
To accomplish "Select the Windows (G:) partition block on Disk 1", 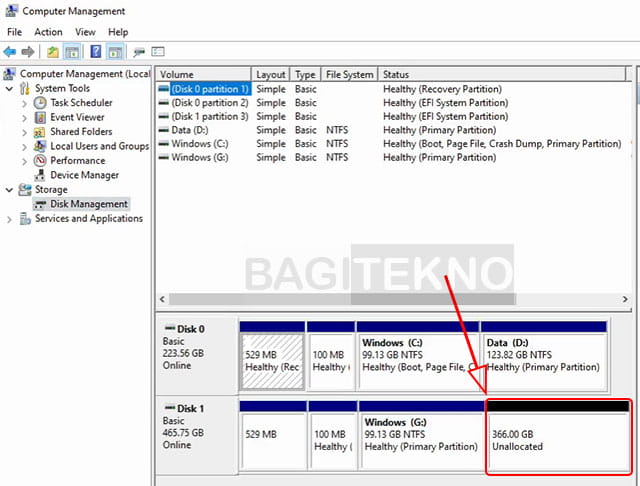I will pyautogui.click(x=421, y=436).
